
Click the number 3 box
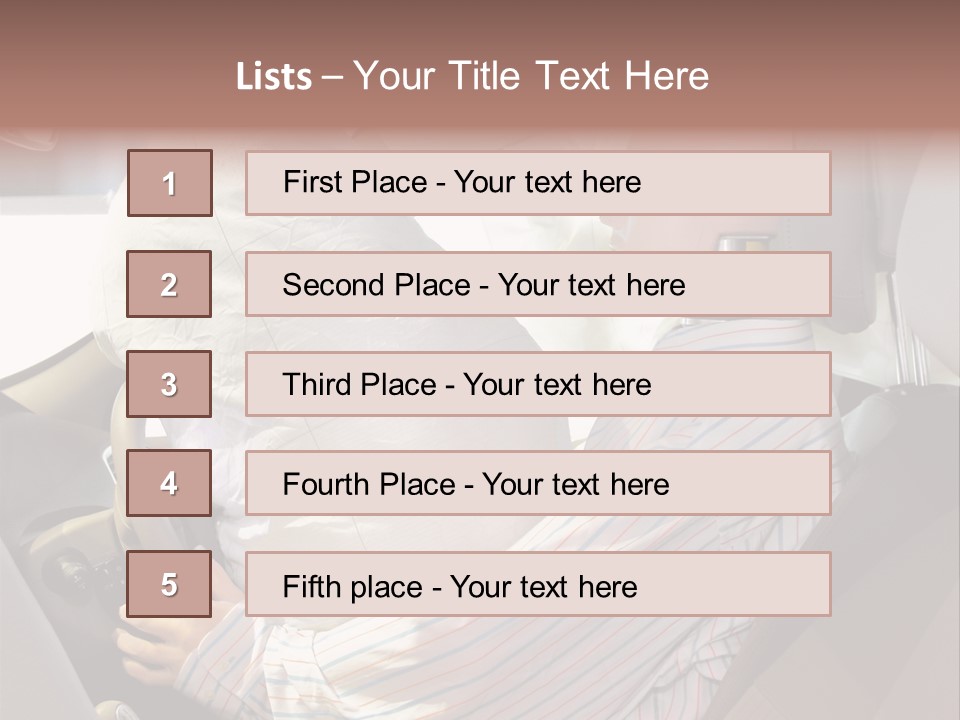pyautogui.click(x=169, y=384)
